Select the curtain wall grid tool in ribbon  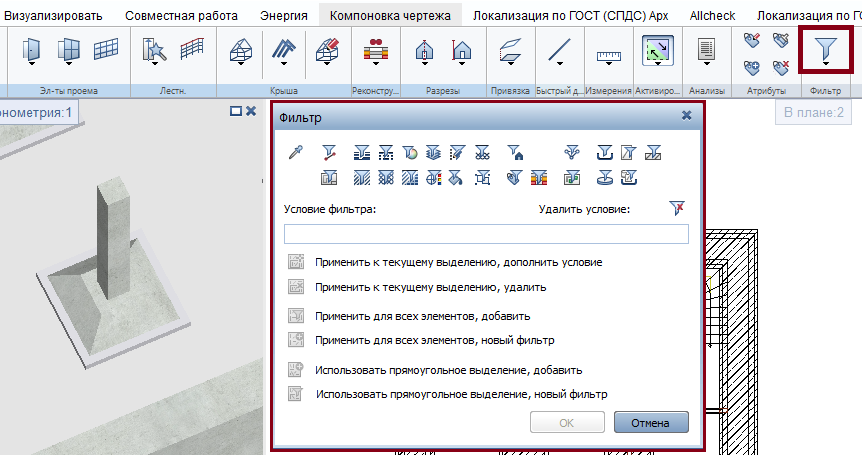pyautogui.click(x=106, y=49)
